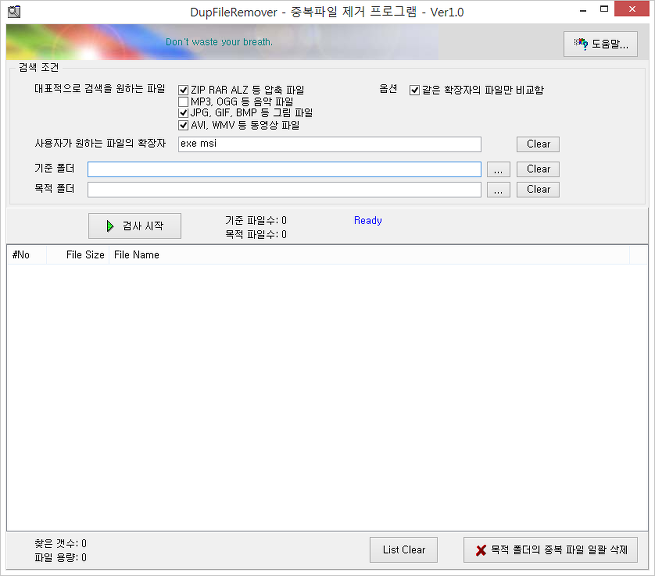655x576 pixels.
Task: Start scan with 검사 시작 button
Action: pyautogui.click(x=135, y=226)
